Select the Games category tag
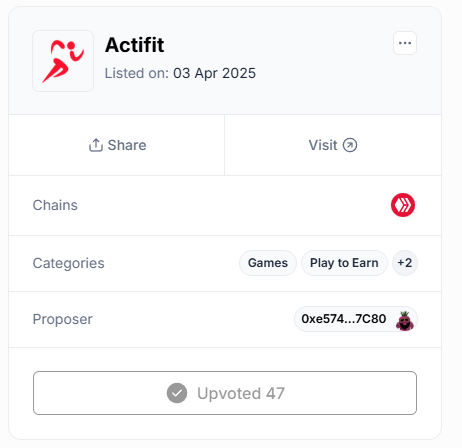Image resolution: width=462 pixels, height=448 pixels. (x=268, y=263)
